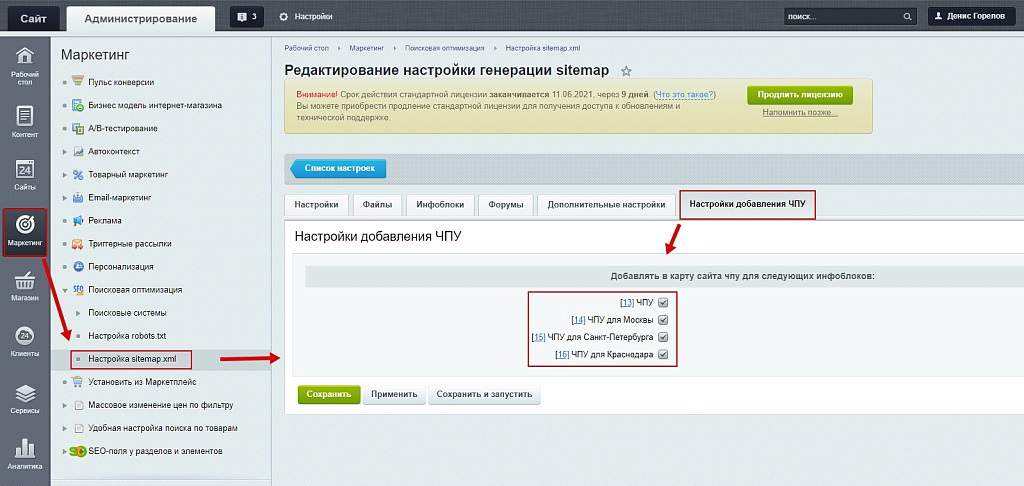Open the Клиенты sidebar section
The image size is (1024, 486).
[x=25, y=341]
